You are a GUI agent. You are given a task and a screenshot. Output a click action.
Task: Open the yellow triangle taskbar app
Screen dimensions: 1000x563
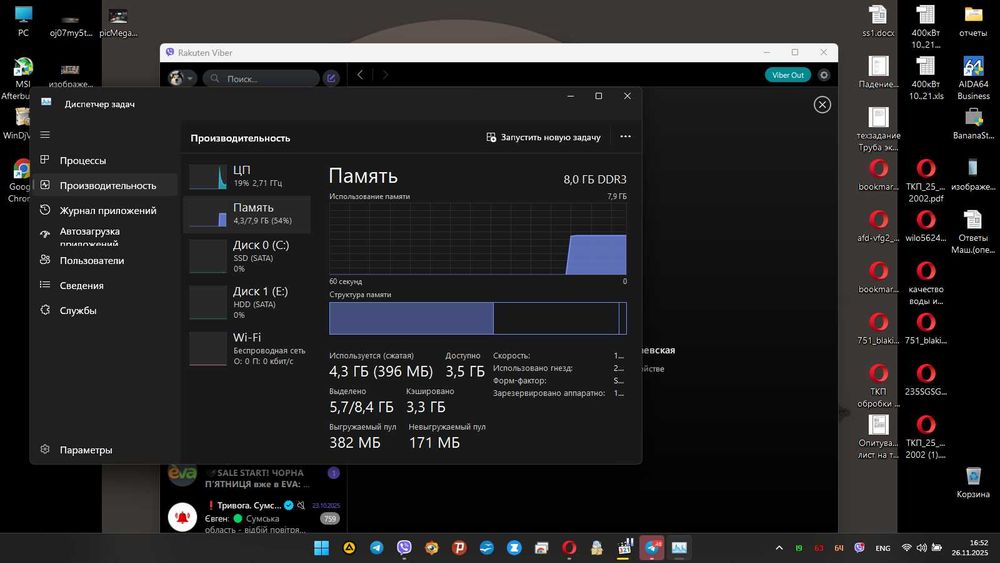[x=349, y=548]
